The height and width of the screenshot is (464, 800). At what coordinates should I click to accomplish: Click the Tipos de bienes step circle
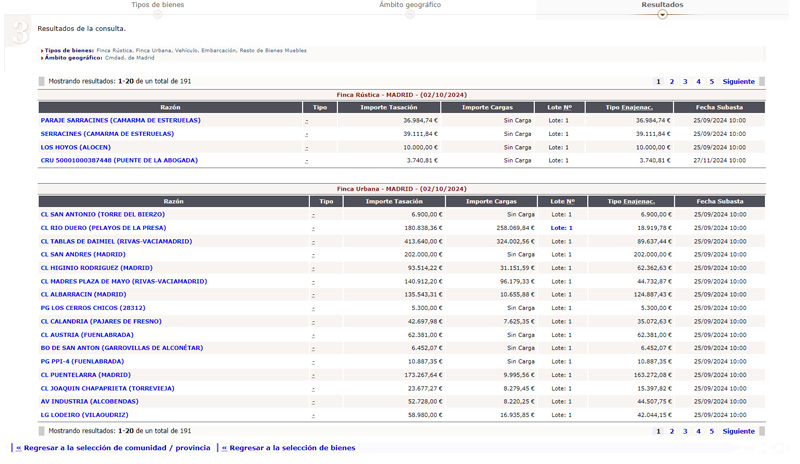[x=157, y=15]
